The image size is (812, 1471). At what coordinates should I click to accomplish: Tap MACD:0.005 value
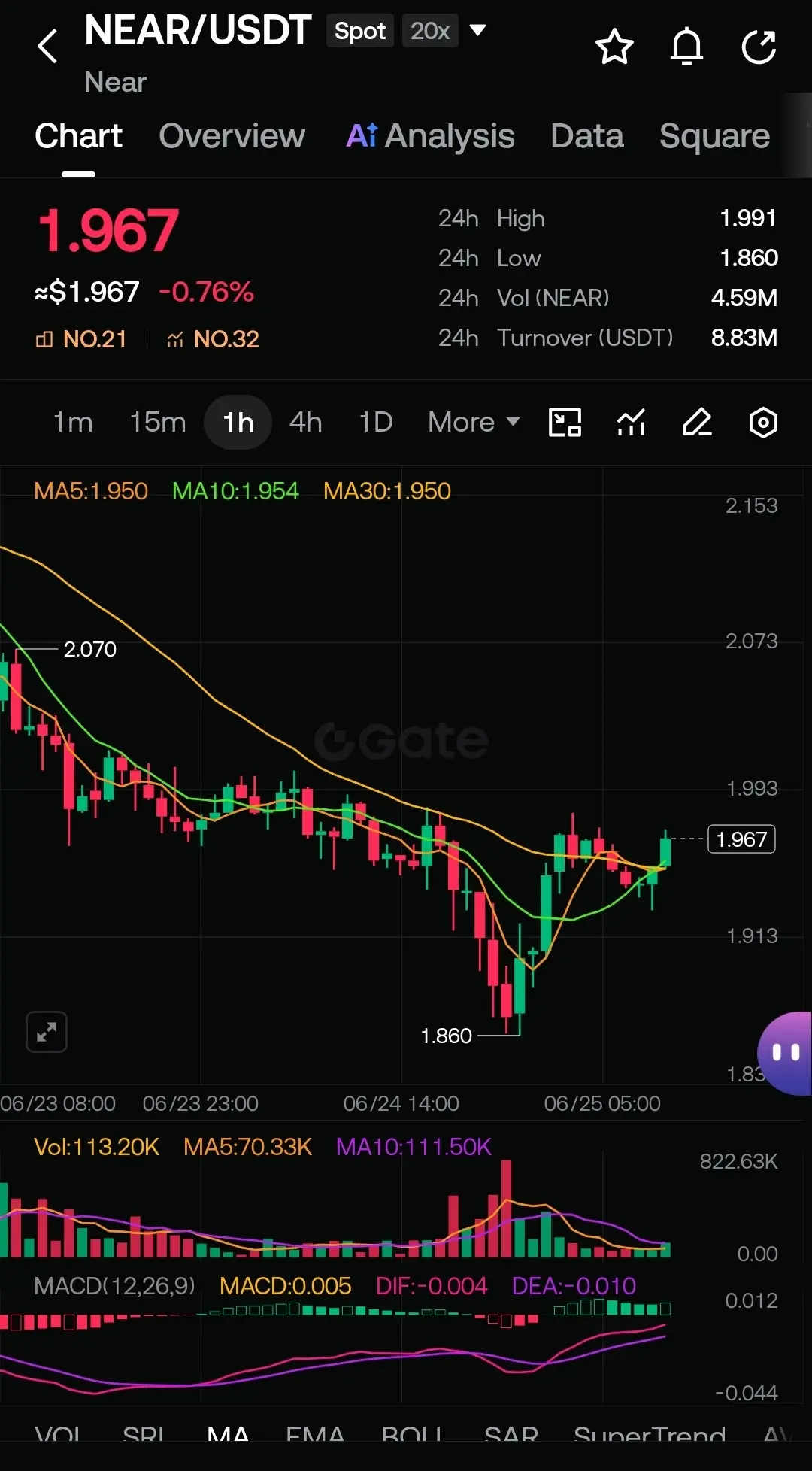(x=285, y=1286)
